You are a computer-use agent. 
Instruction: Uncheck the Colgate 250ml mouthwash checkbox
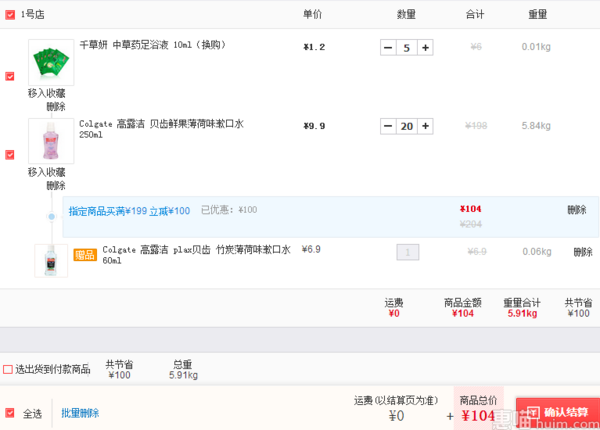click(10, 155)
